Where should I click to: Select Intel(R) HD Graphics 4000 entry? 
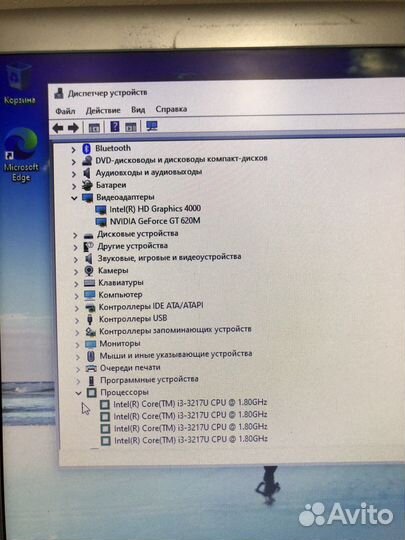coord(155,209)
